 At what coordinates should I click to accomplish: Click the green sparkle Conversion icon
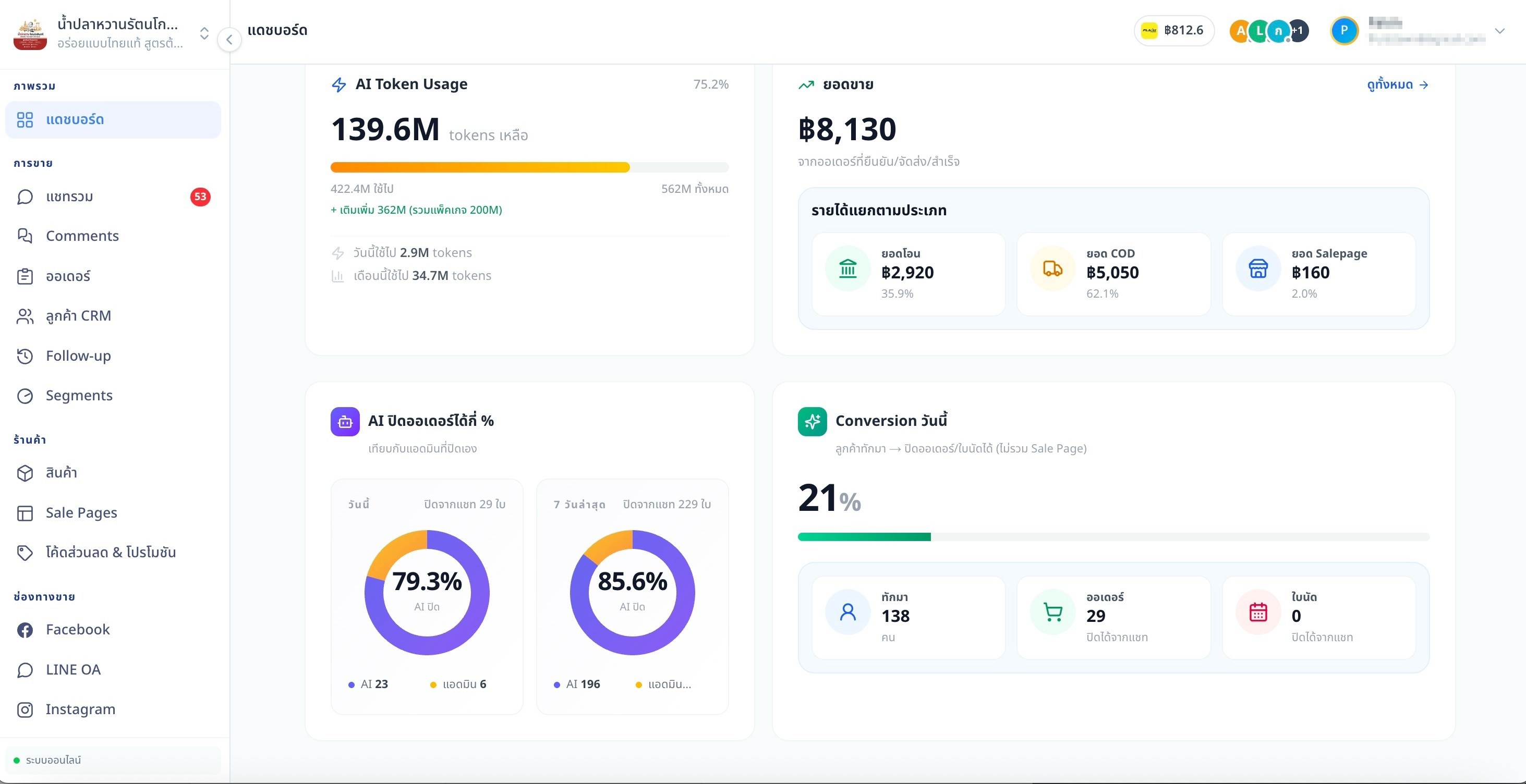(812, 422)
